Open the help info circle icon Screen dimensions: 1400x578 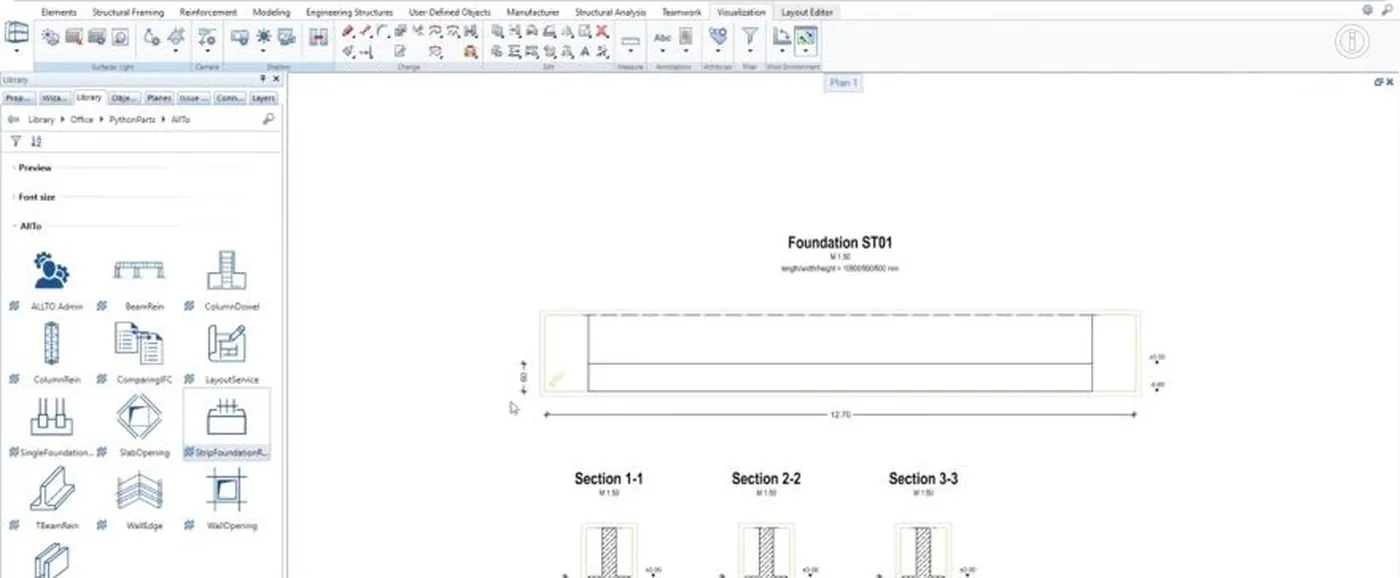click(x=1352, y=42)
